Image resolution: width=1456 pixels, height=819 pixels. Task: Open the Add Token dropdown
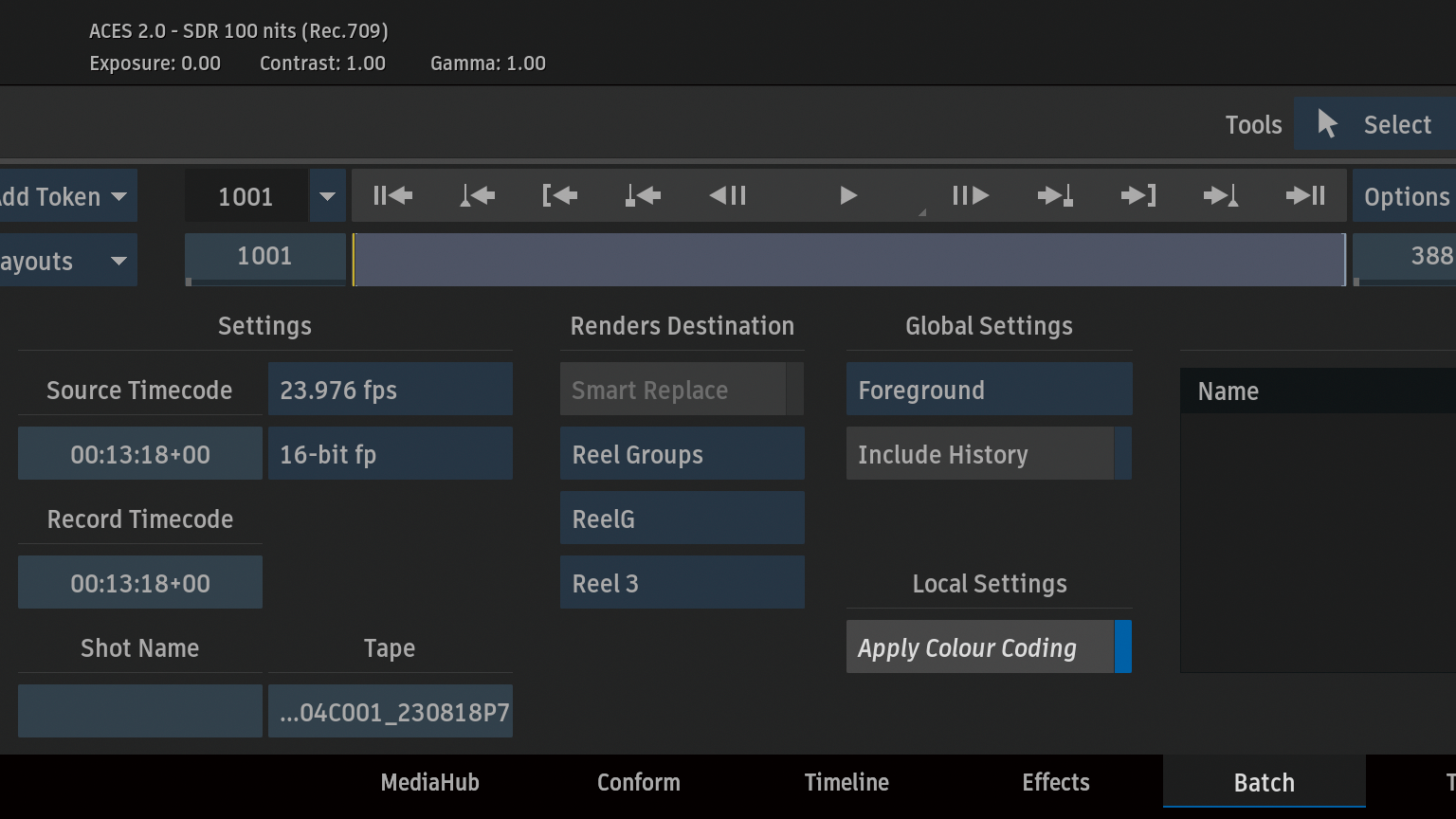(66, 196)
